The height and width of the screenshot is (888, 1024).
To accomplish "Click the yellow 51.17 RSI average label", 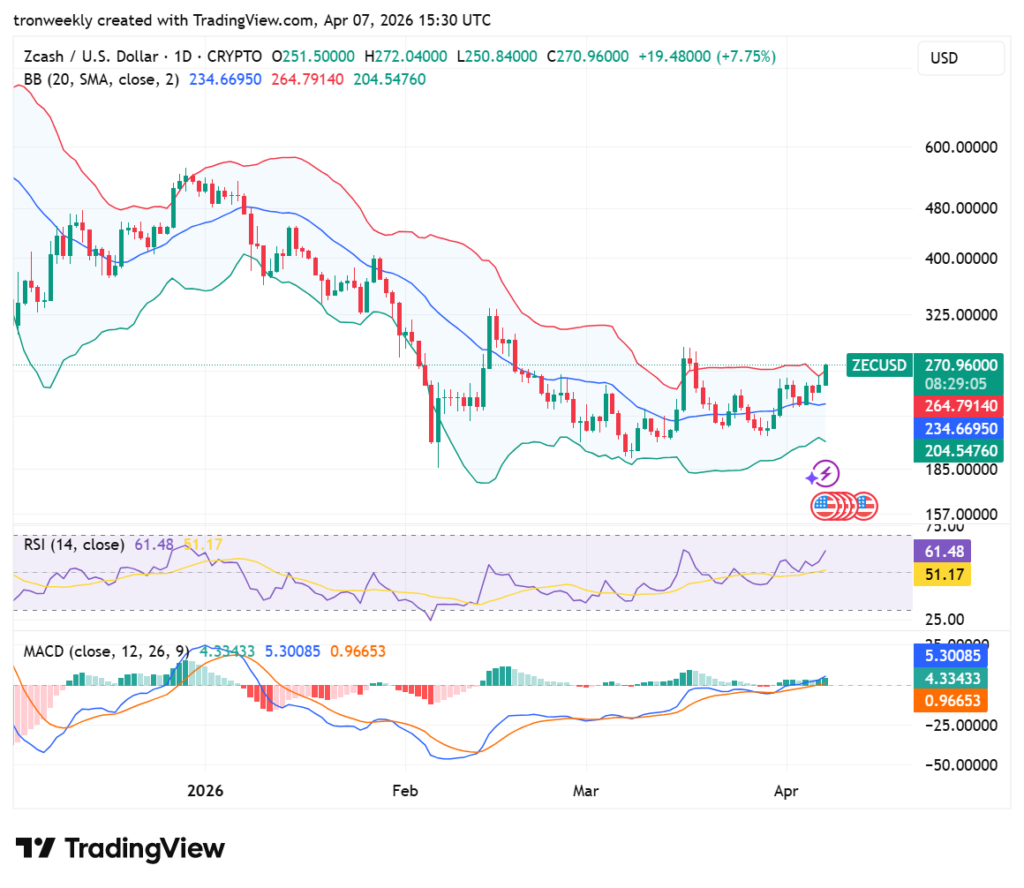I will click(x=941, y=574).
